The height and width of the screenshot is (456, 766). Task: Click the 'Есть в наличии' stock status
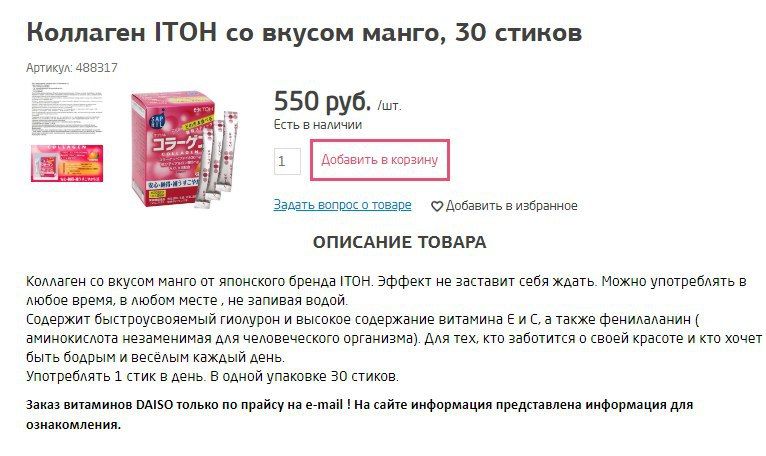pyautogui.click(x=318, y=125)
